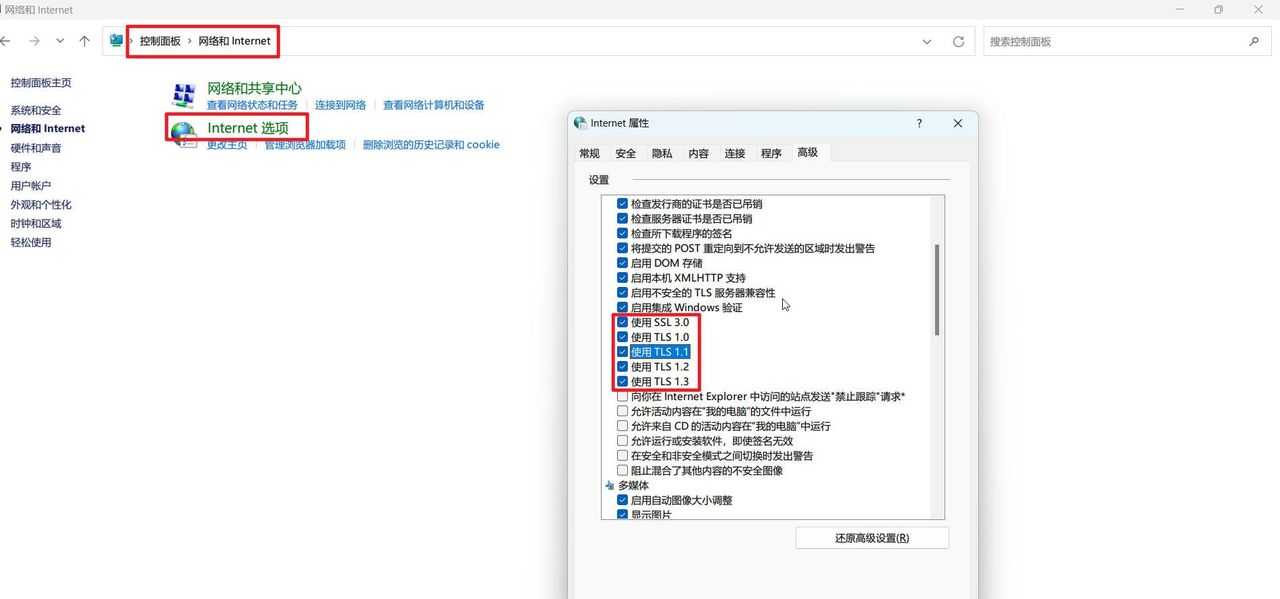Enable 允许来自 CD 的活动内容 checkbox
The image size is (1280, 599).
pyautogui.click(x=623, y=426)
